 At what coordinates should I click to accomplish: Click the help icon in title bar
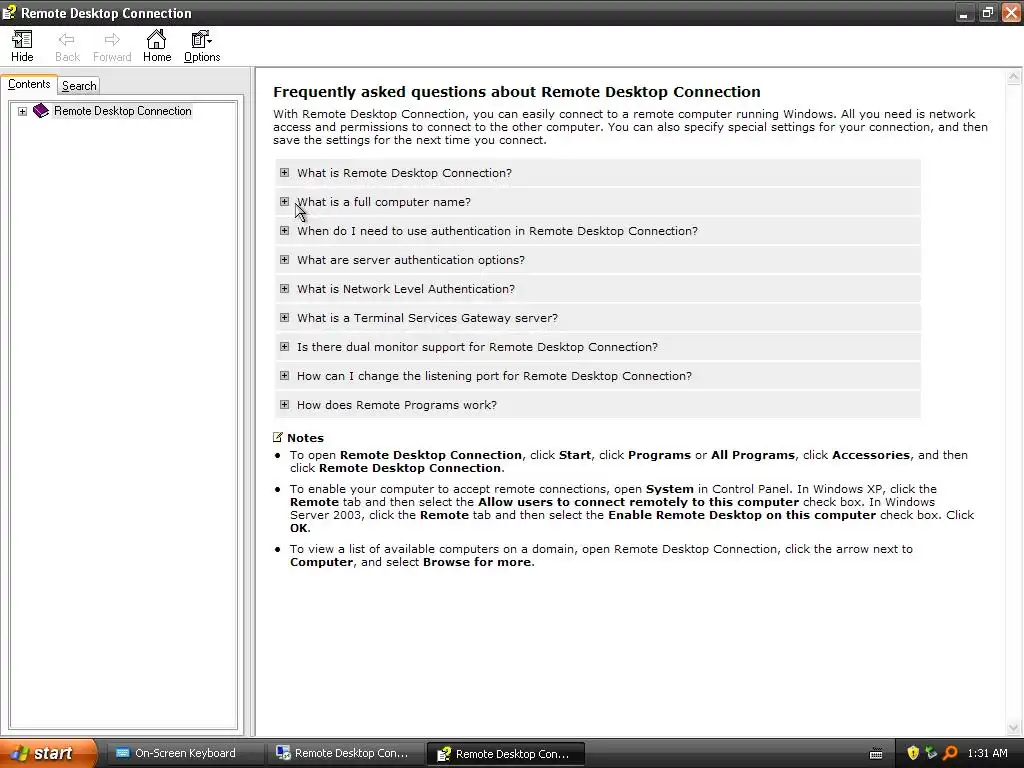click(x=9, y=12)
